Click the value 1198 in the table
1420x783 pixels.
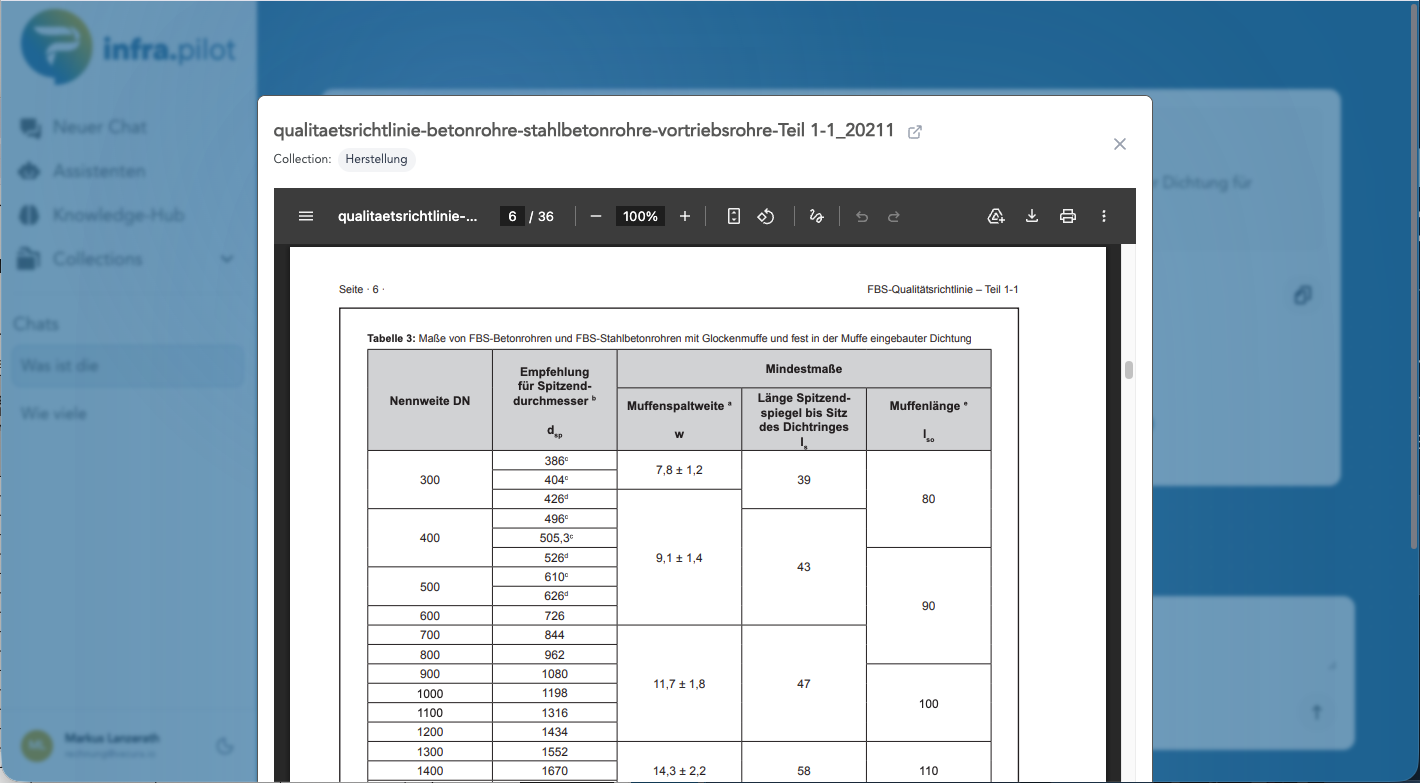click(554, 693)
